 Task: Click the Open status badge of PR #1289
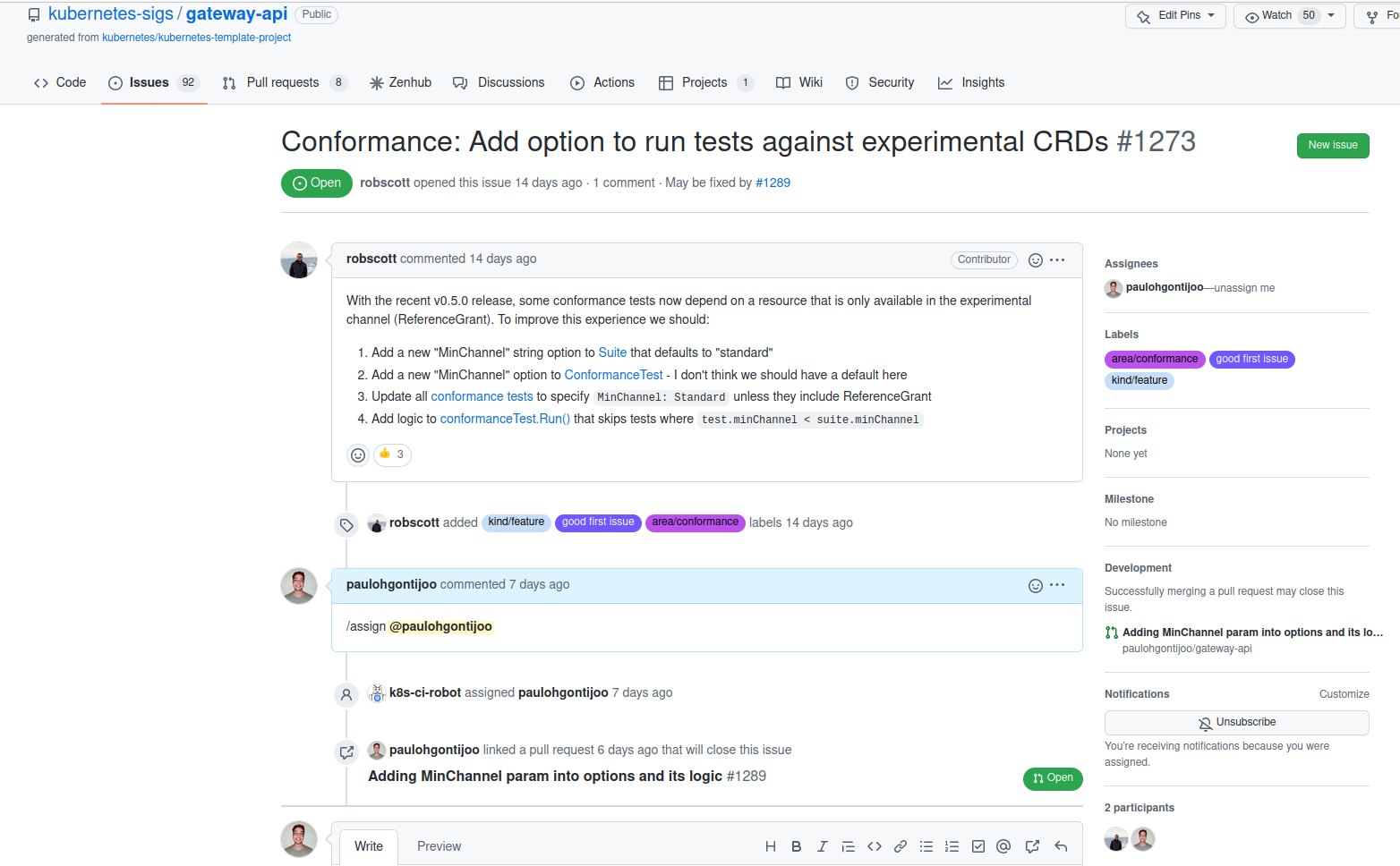[x=1053, y=778]
